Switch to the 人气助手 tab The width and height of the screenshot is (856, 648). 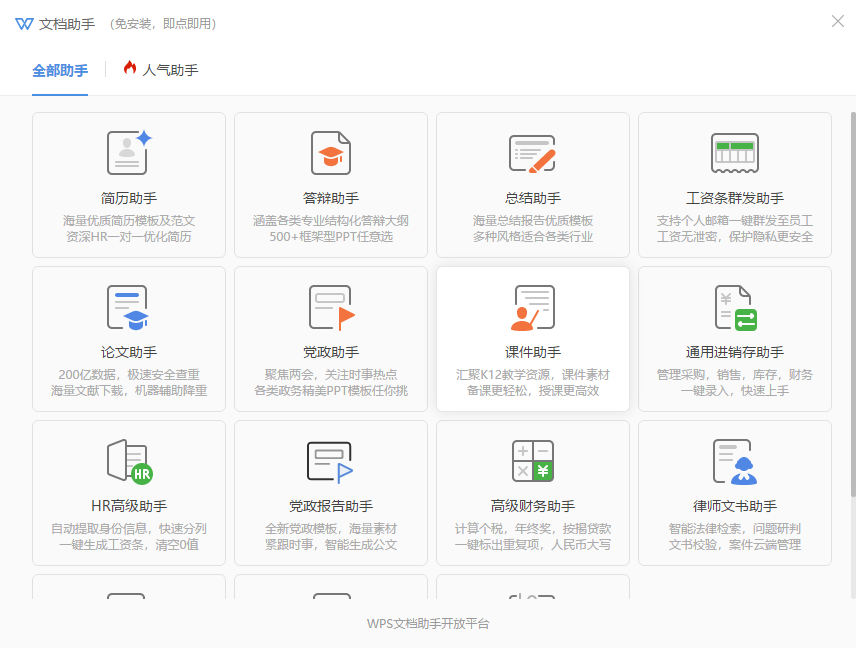coord(161,70)
